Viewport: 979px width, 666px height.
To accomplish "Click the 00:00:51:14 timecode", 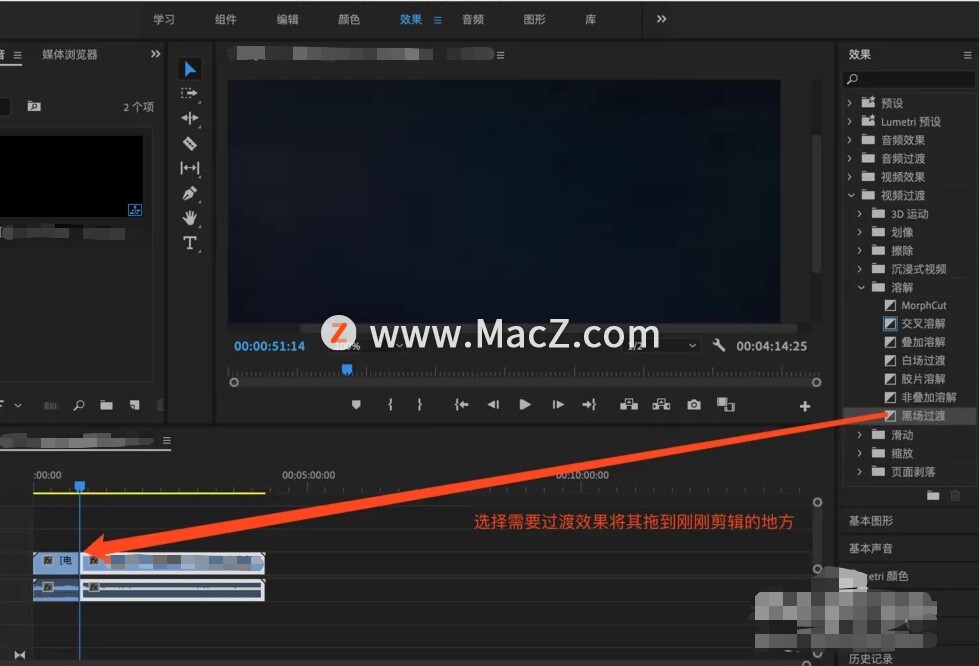I will pyautogui.click(x=270, y=346).
